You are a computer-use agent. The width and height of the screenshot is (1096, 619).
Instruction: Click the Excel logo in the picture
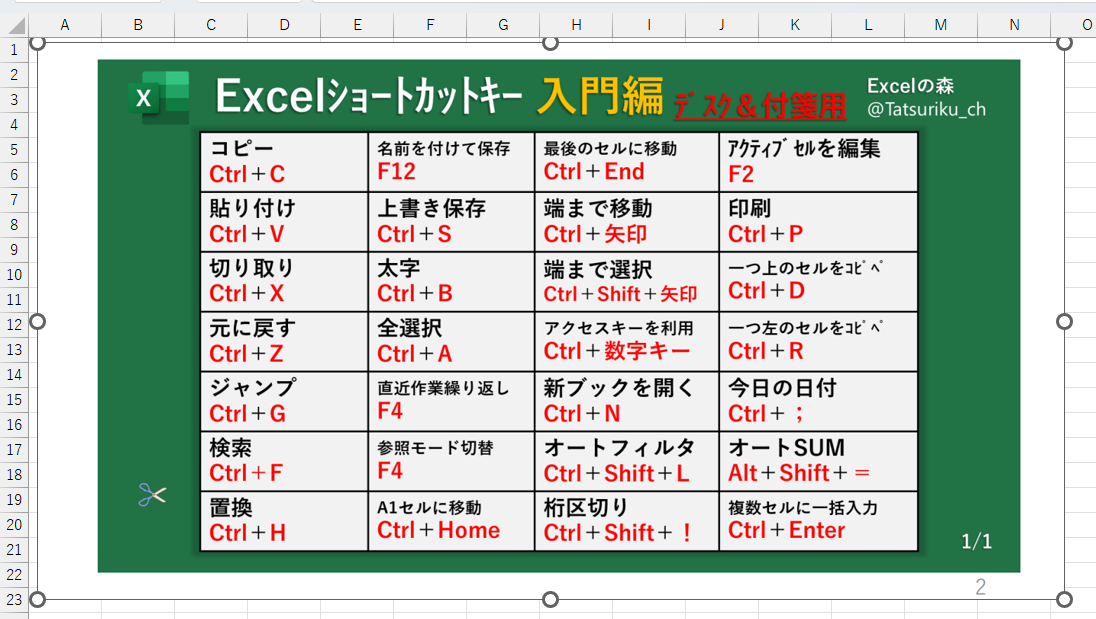coord(159,97)
